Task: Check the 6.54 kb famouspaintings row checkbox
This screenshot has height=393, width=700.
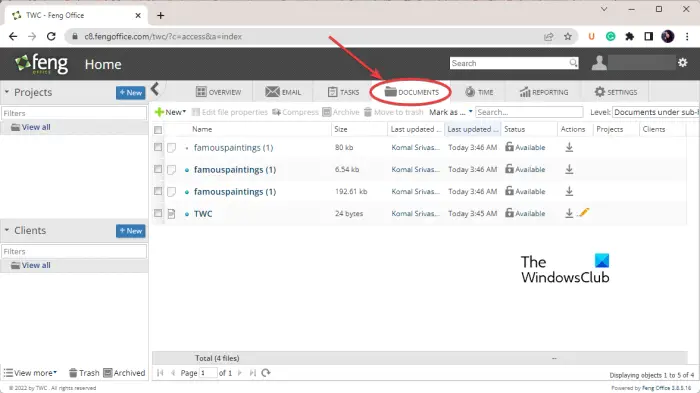Action: coord(158,169)
